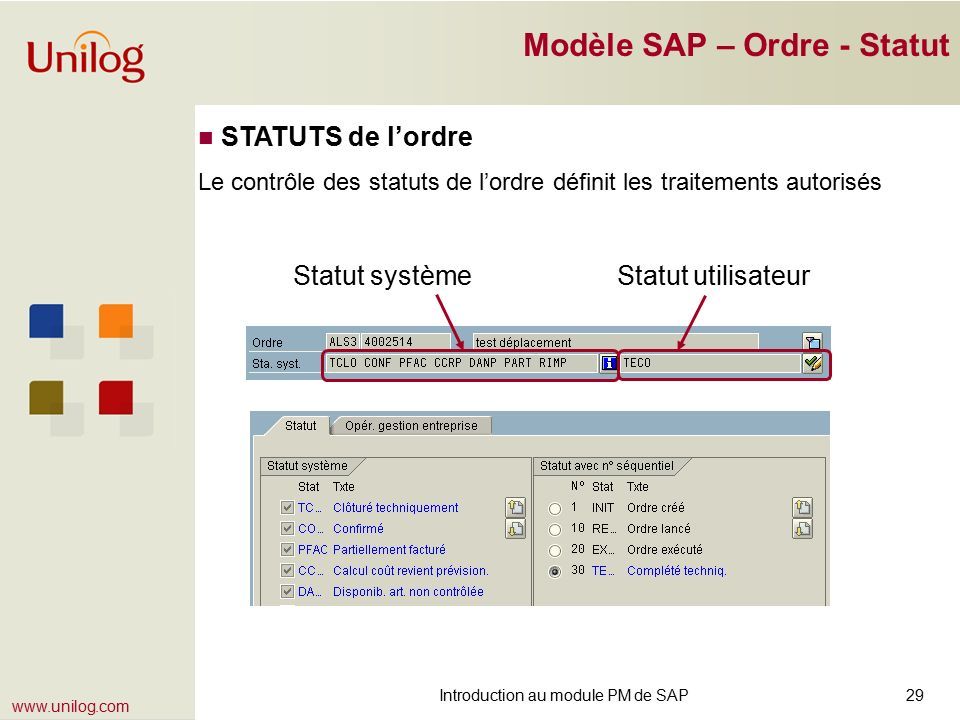This screenshot has width=960, height=720.
Task: Click the user status edit icon next to TECO
Action: point(812,363)
